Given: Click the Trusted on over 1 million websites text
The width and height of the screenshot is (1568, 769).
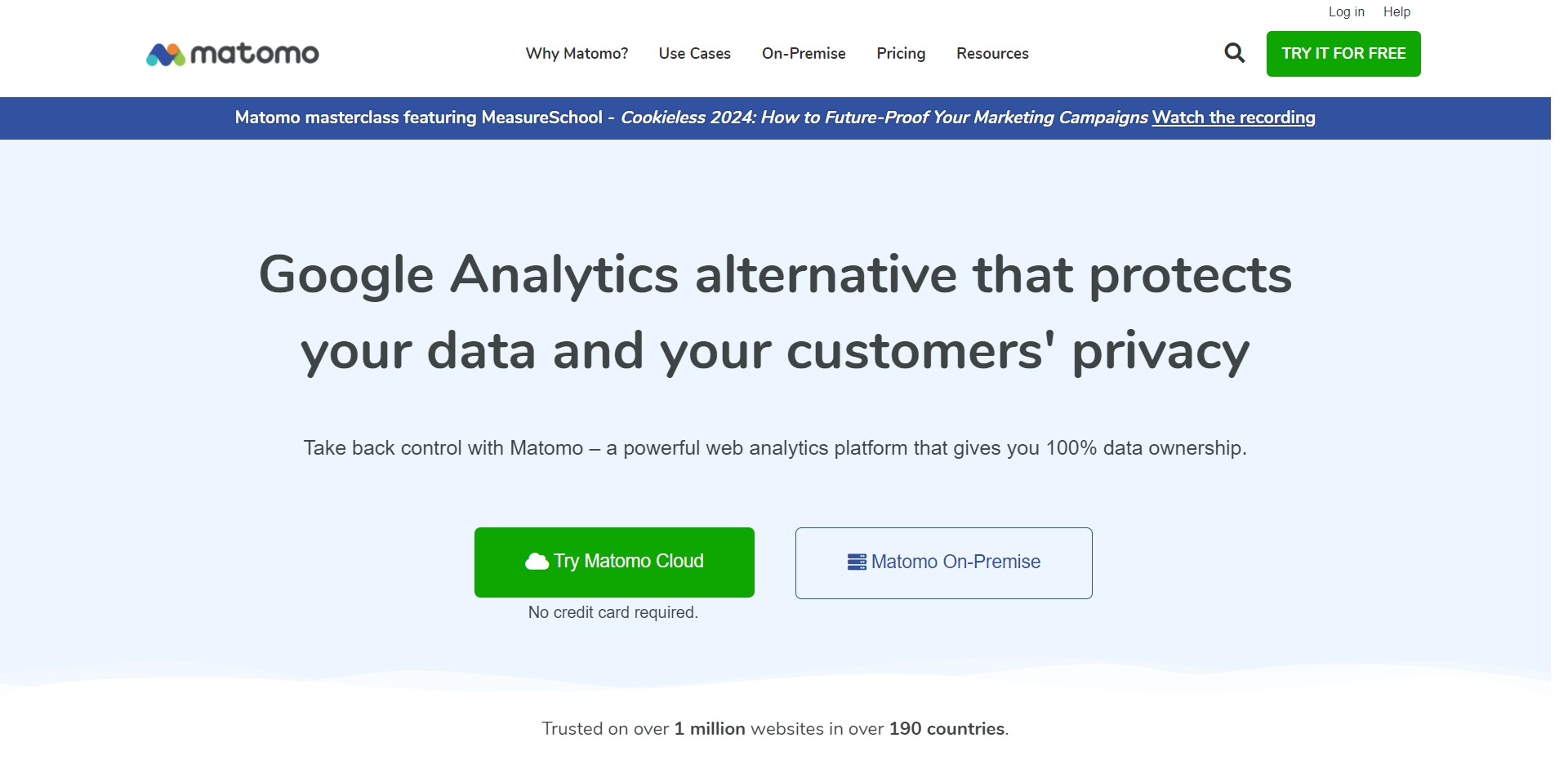Looking at the screenshot, I should 775,728.
